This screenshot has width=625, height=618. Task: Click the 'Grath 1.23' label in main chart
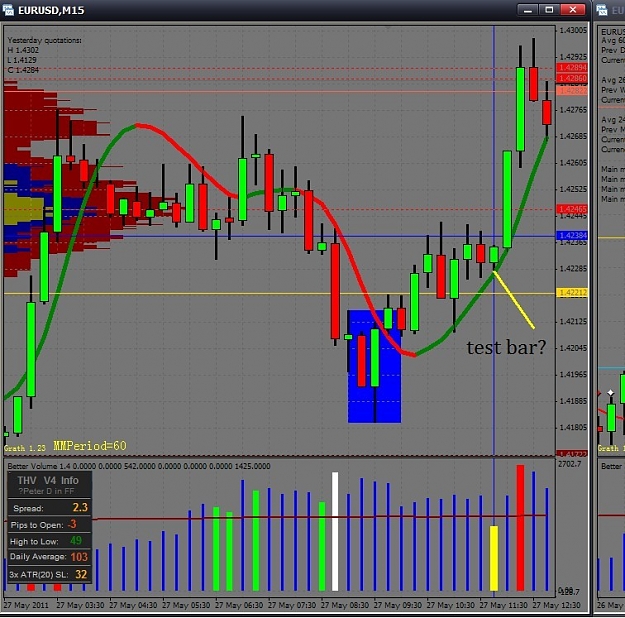tap(25, 448)
